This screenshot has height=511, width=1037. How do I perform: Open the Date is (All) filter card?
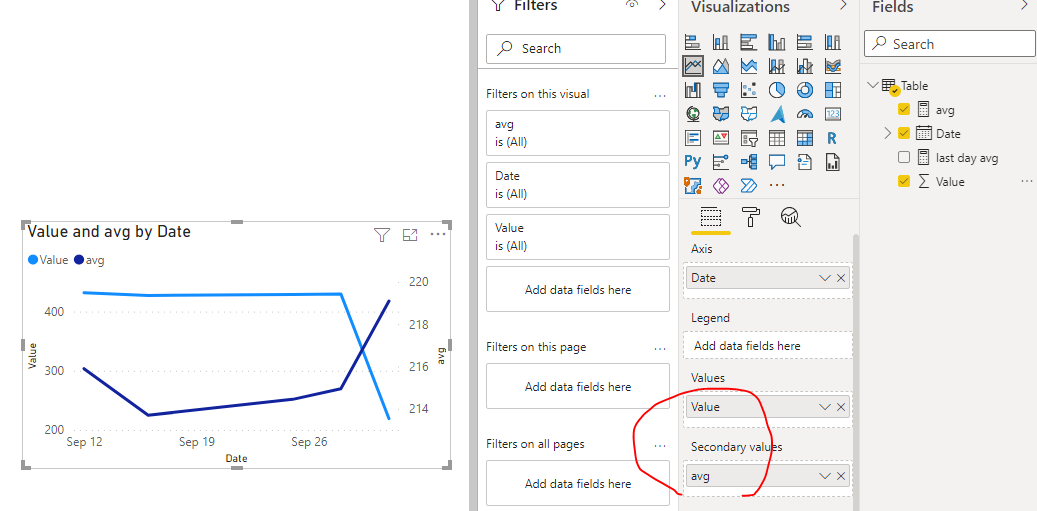[577, 185]
